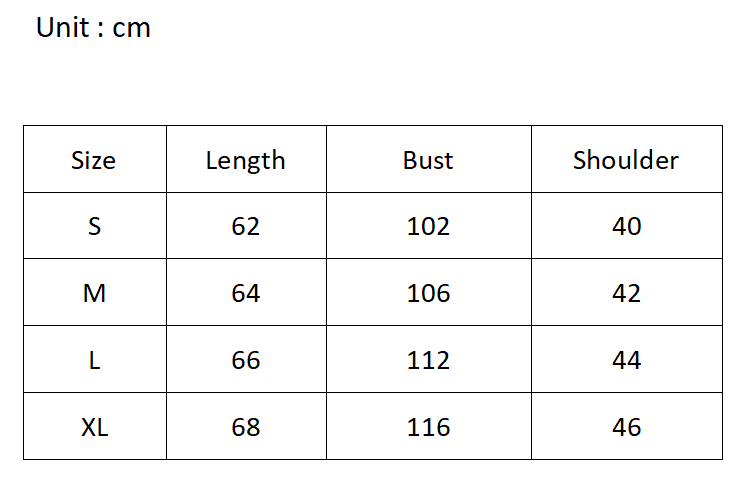This screenshot has height=481, width=746.
Task: Click the Length column header
Action: coord(245,160)
